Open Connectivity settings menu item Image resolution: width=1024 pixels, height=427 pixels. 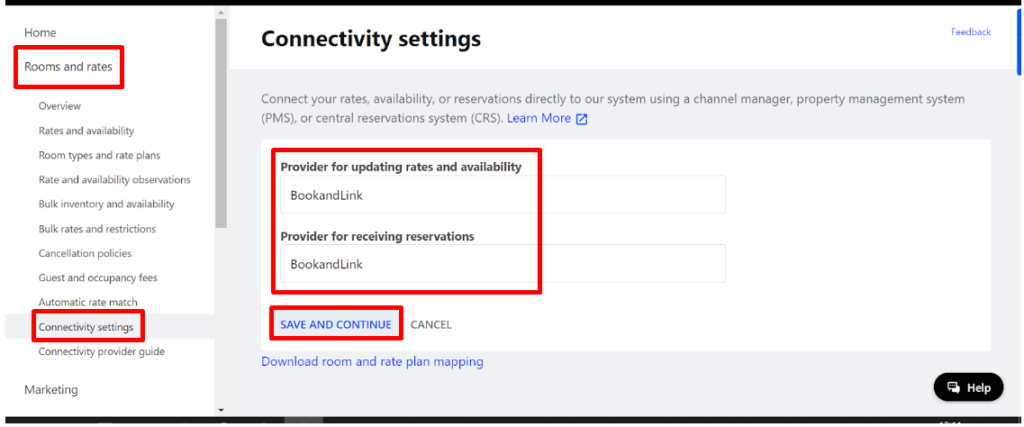(x=86, y=326)
